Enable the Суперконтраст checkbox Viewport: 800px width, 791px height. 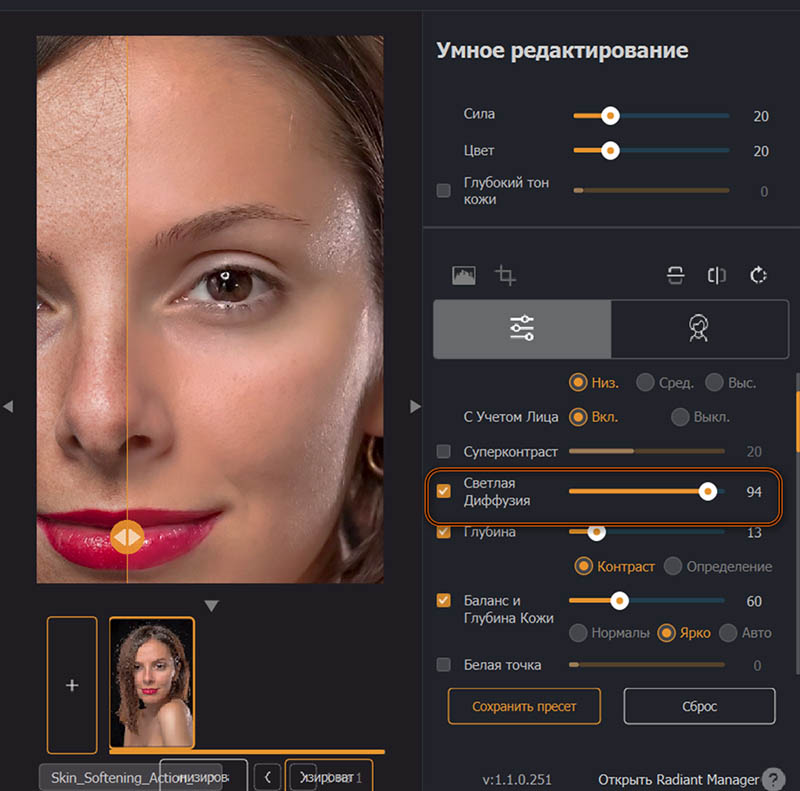[444, 451]
